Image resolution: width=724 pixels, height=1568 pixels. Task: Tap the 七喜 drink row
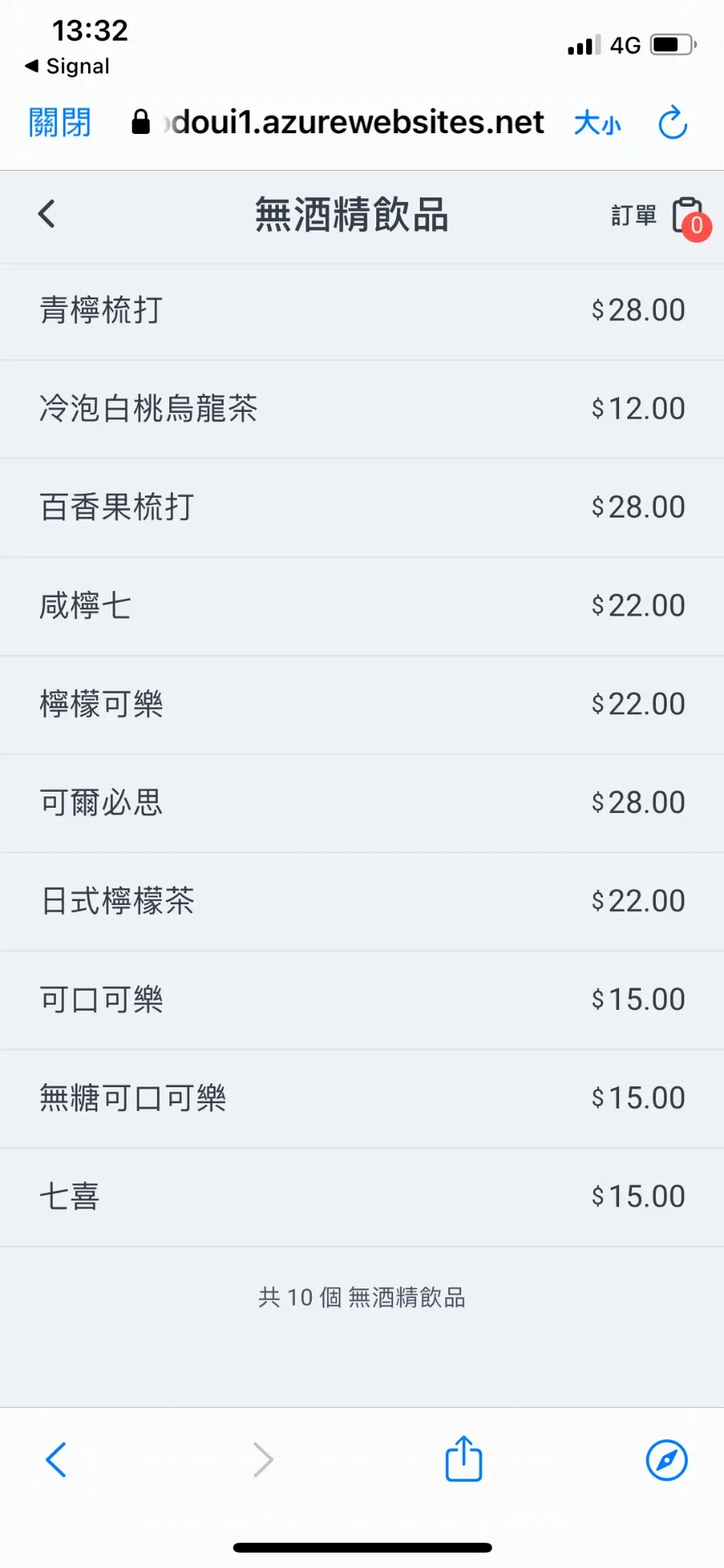click(x=362, y=1197)
